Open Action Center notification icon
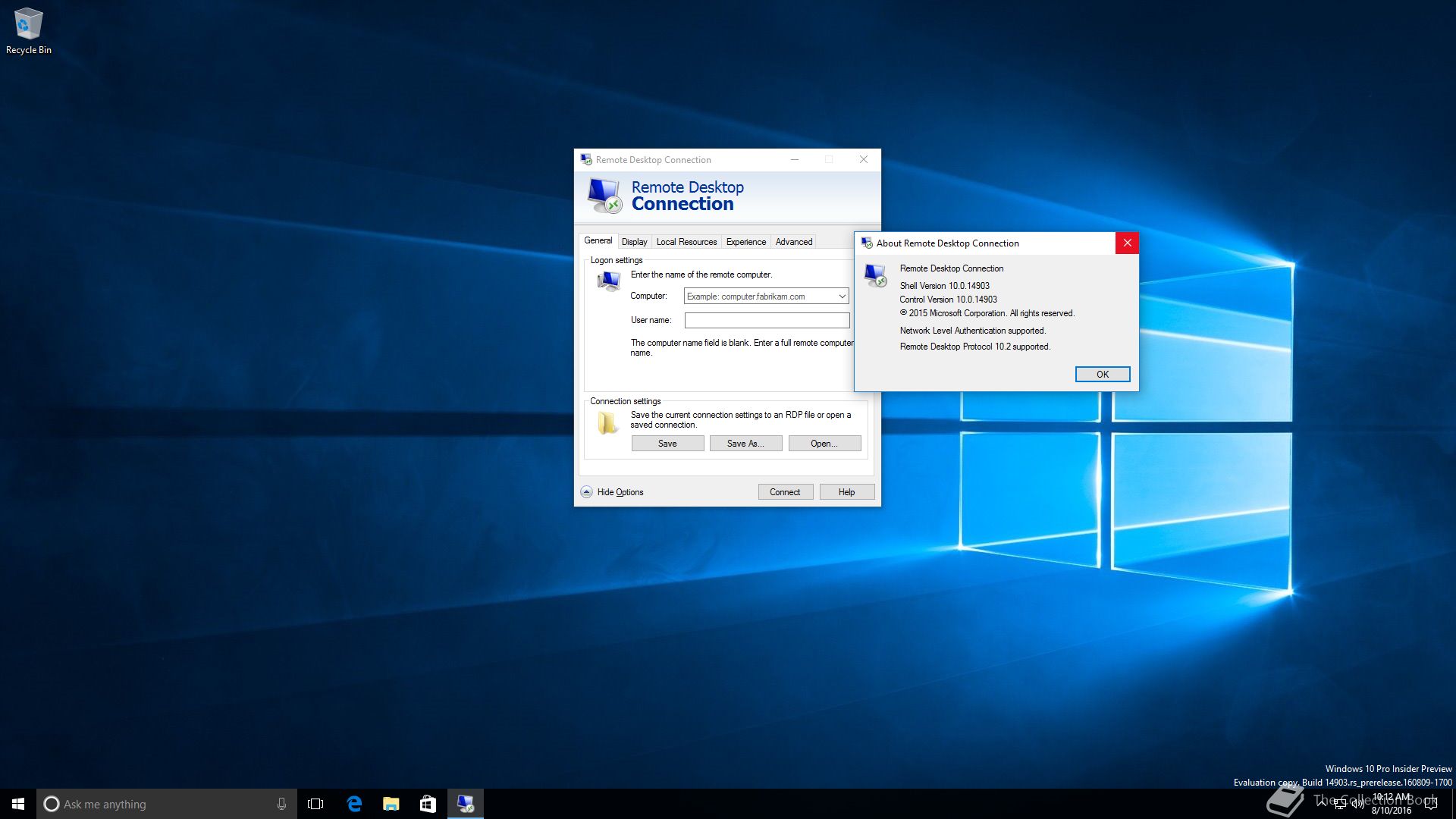Screen dimensions: 1456x819 (x=1431, y=804)
